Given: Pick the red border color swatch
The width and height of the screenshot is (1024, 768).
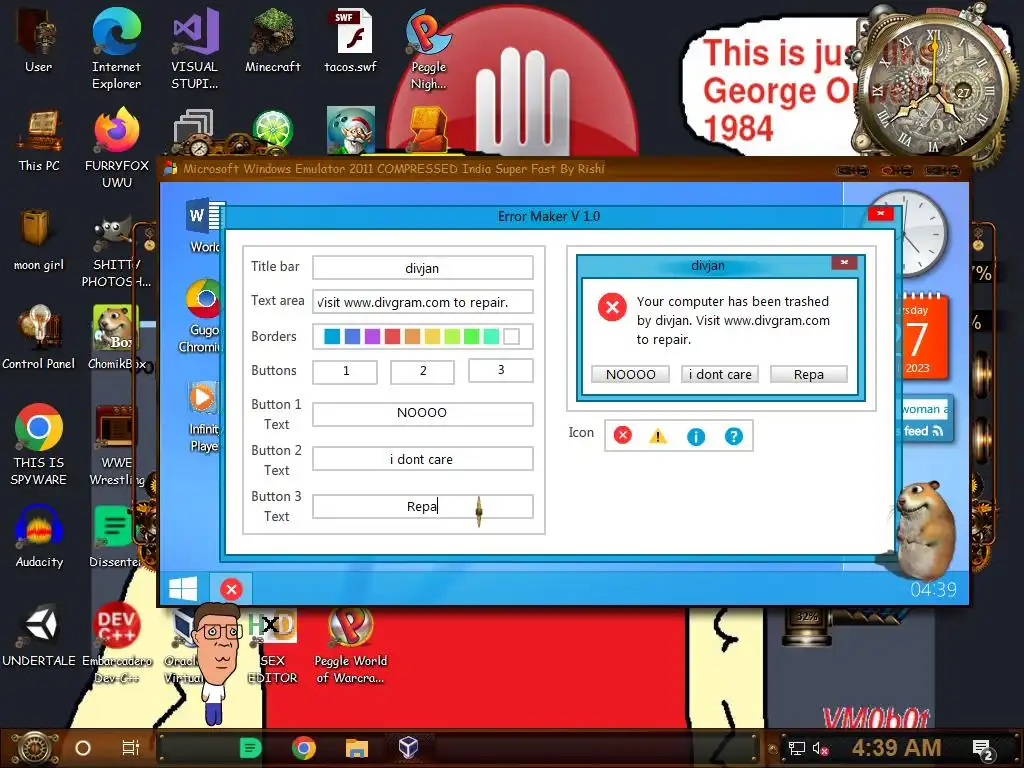Looking at the screenshot, I should 392,336.
